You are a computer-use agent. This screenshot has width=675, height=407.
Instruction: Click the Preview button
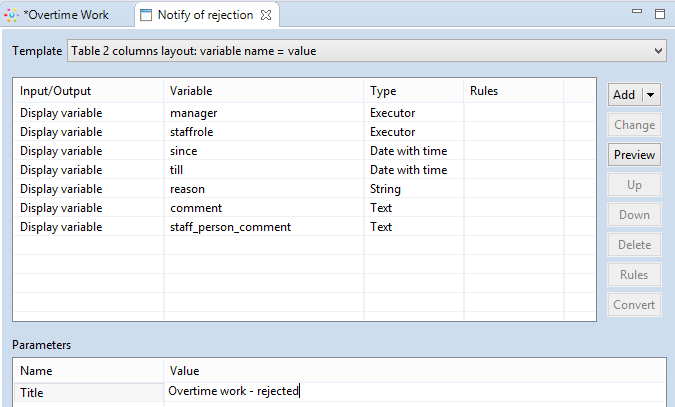point(634,155)
